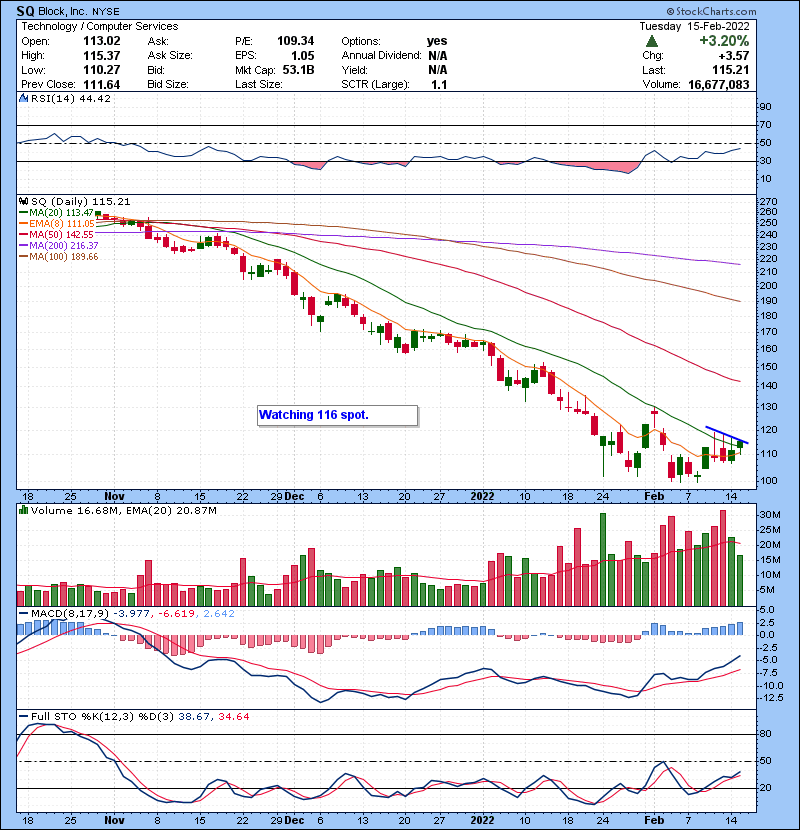Click the Open price 113.02

(x=102, y=41)
